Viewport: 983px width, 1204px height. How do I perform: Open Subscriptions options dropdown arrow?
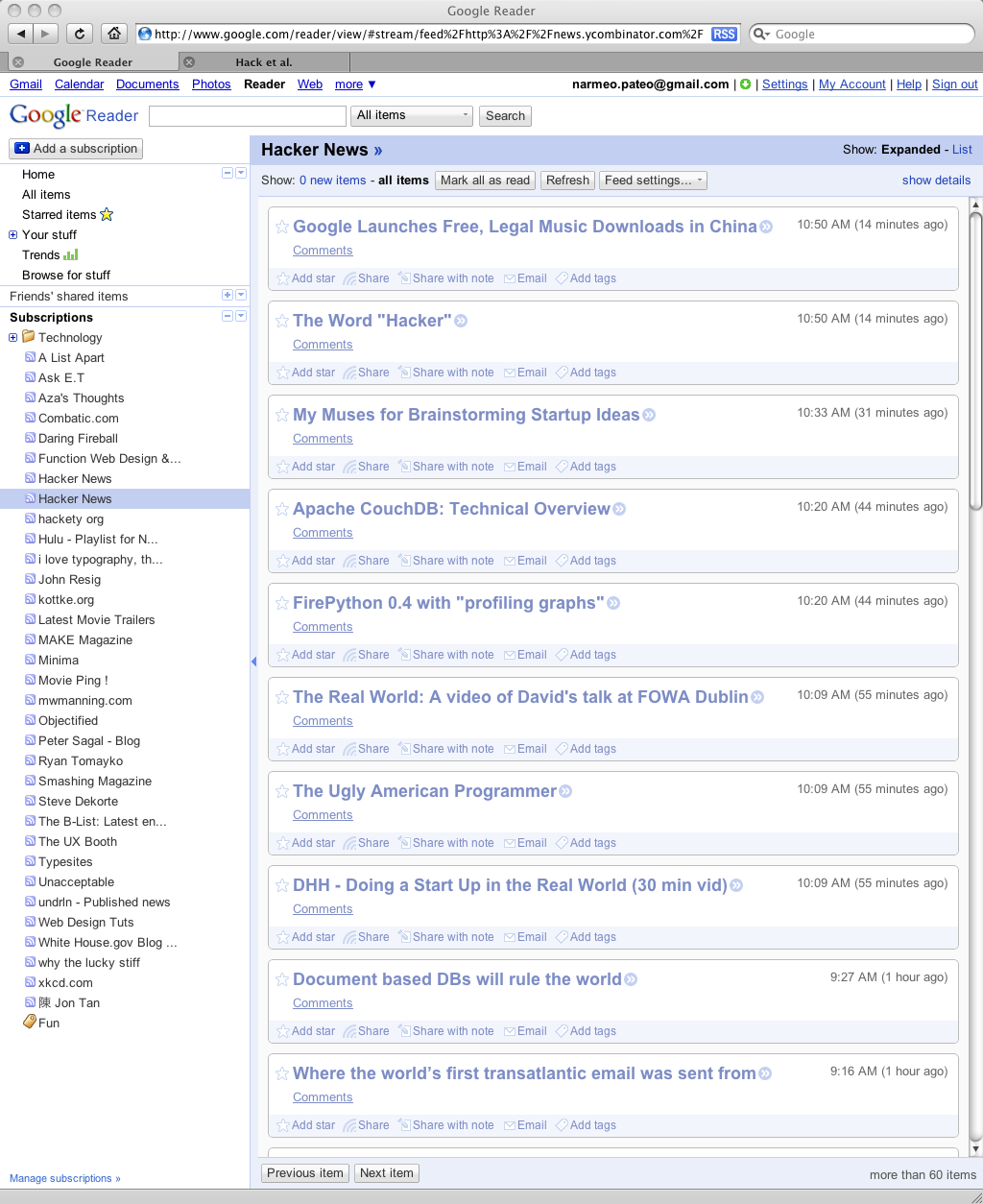[241, 316]
